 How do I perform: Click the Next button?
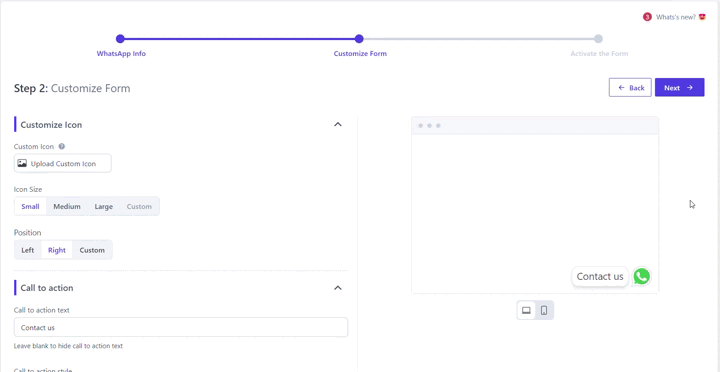679,87
